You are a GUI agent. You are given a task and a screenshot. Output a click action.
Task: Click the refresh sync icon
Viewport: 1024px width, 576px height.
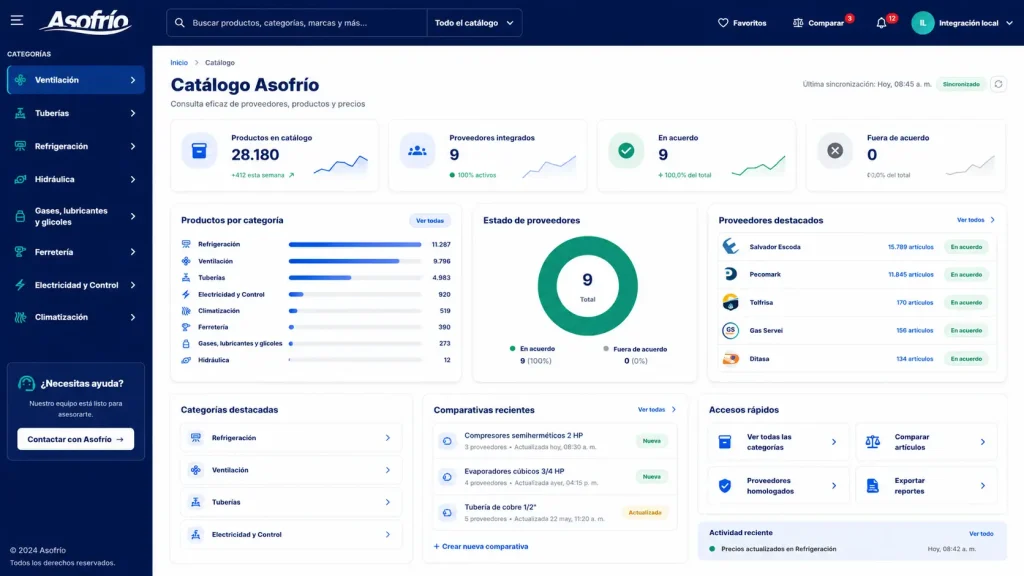(x=998, y=84)
